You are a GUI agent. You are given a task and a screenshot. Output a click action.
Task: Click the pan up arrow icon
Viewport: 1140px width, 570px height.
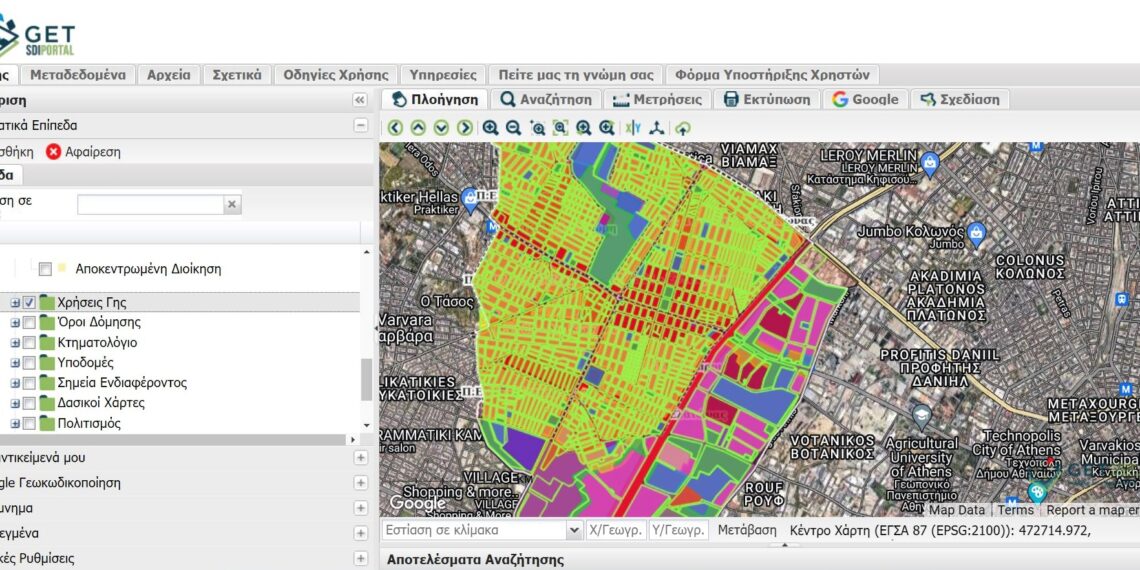[x=418, y=128]
